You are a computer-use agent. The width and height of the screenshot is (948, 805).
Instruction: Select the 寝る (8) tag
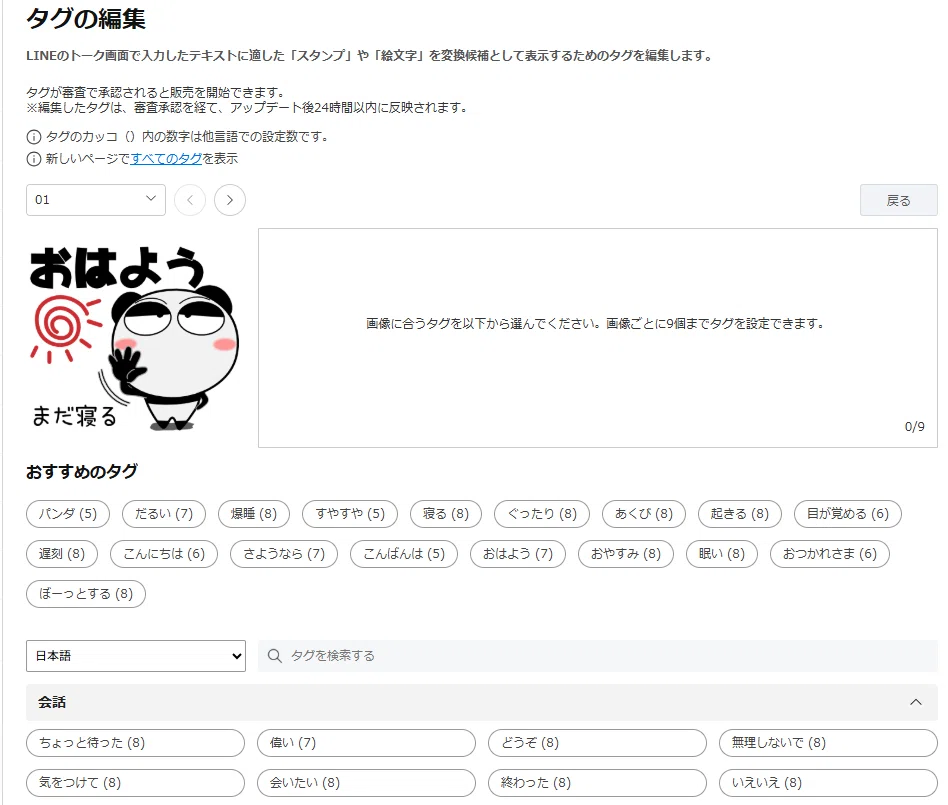(446, 514)
